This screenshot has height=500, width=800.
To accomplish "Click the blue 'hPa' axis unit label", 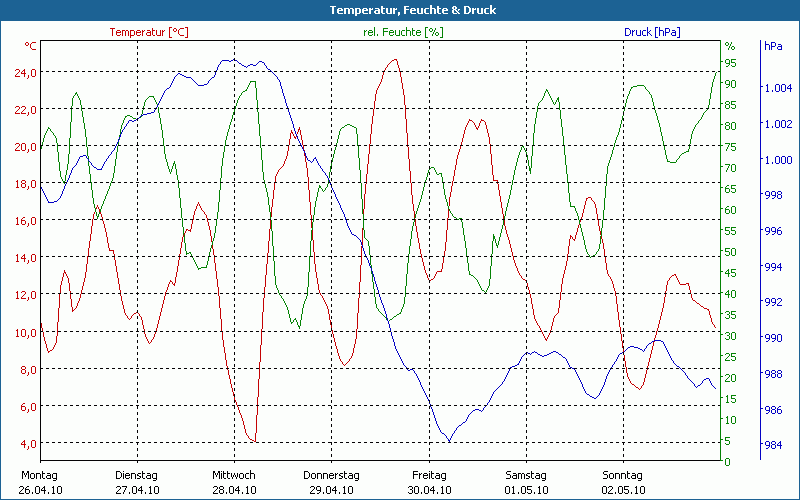I will click(773, 46).
